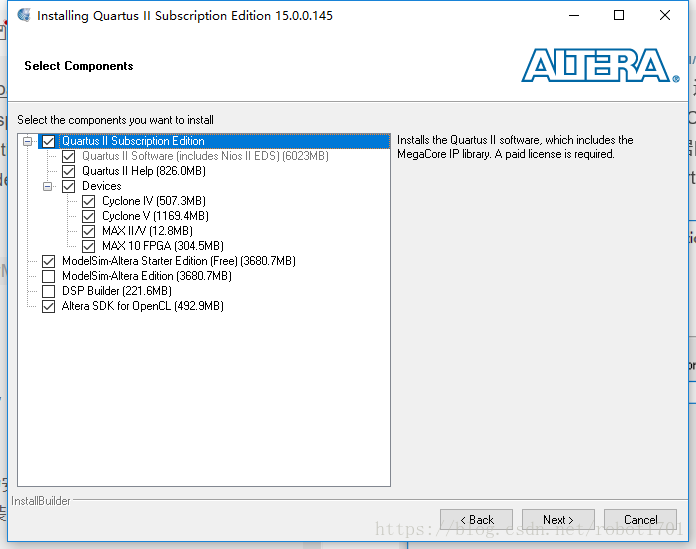The width and height of the screenshot is (696, 549).
Task: Select the Cyclone IV (507.3MB) label
Action: pos(154,201)
